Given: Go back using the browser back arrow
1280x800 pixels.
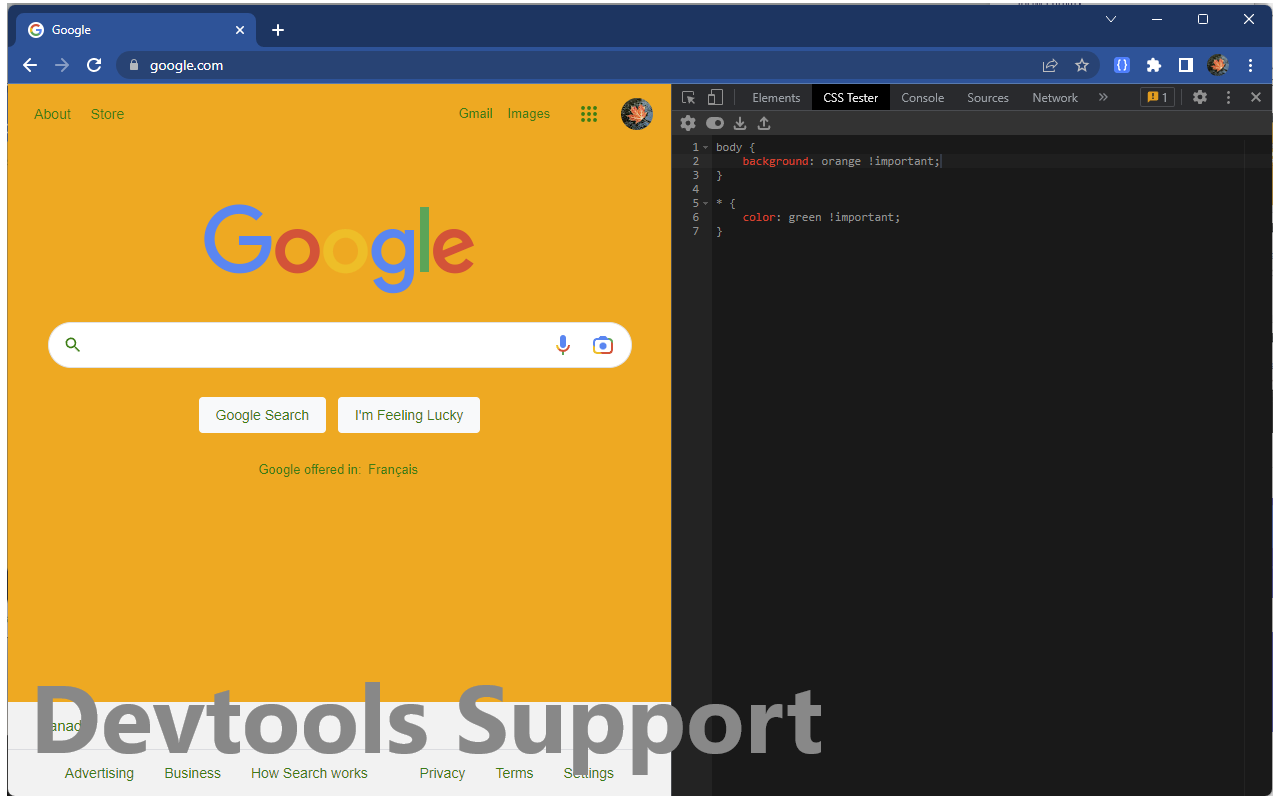Looking at the screenshot, I should click(30, 65).
